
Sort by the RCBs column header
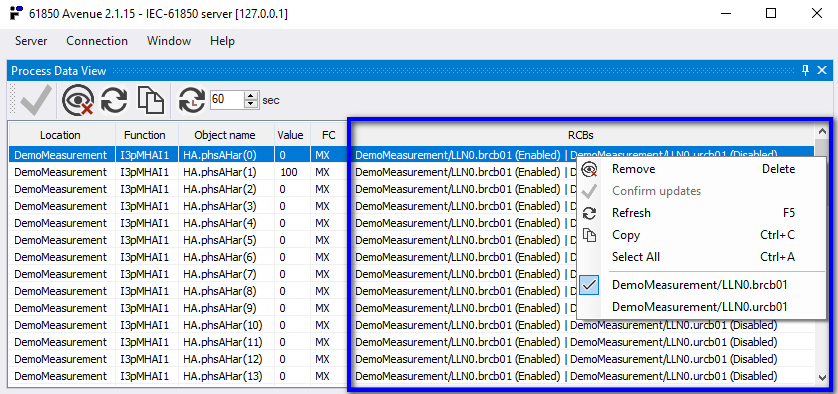pos(580,135)
